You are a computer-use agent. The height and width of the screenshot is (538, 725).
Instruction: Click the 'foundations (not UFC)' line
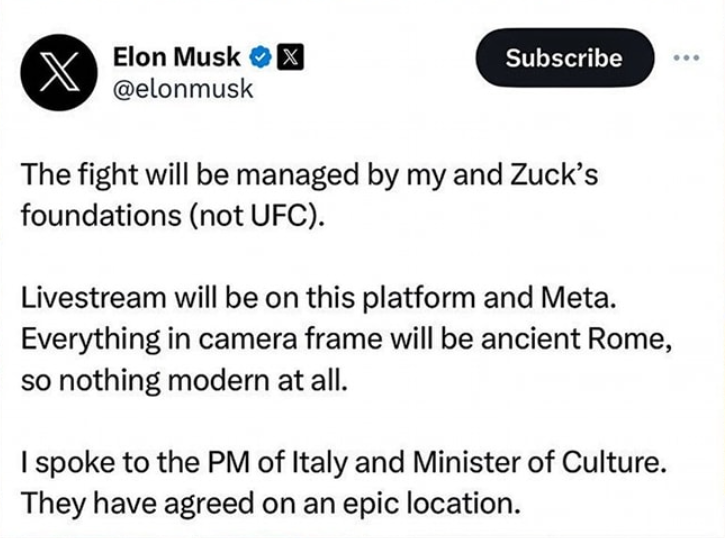(172, 215)
